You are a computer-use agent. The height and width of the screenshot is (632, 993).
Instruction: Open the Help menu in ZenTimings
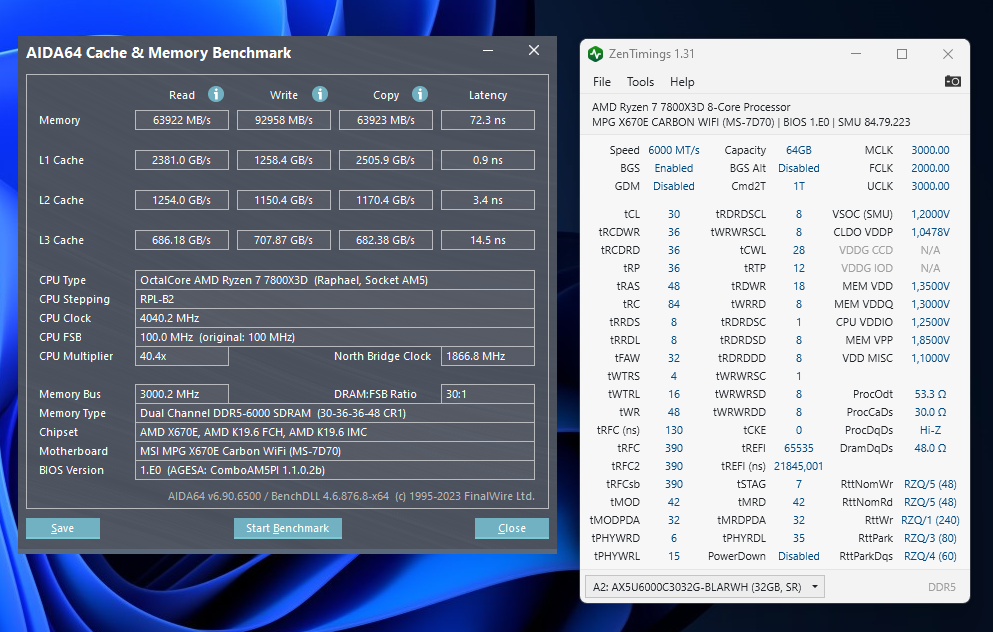click(x=682, y=82)
